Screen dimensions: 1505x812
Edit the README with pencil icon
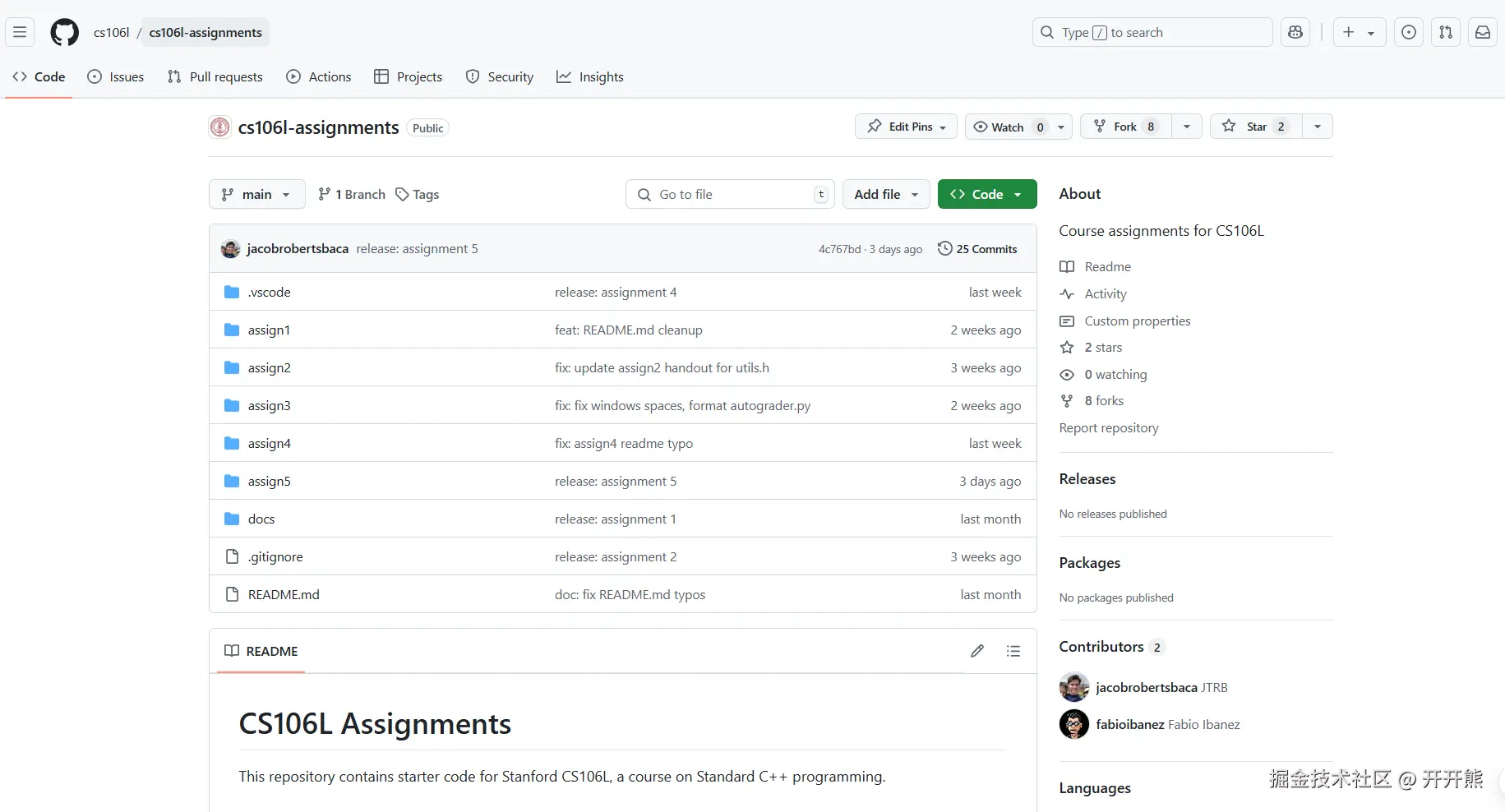976,651
